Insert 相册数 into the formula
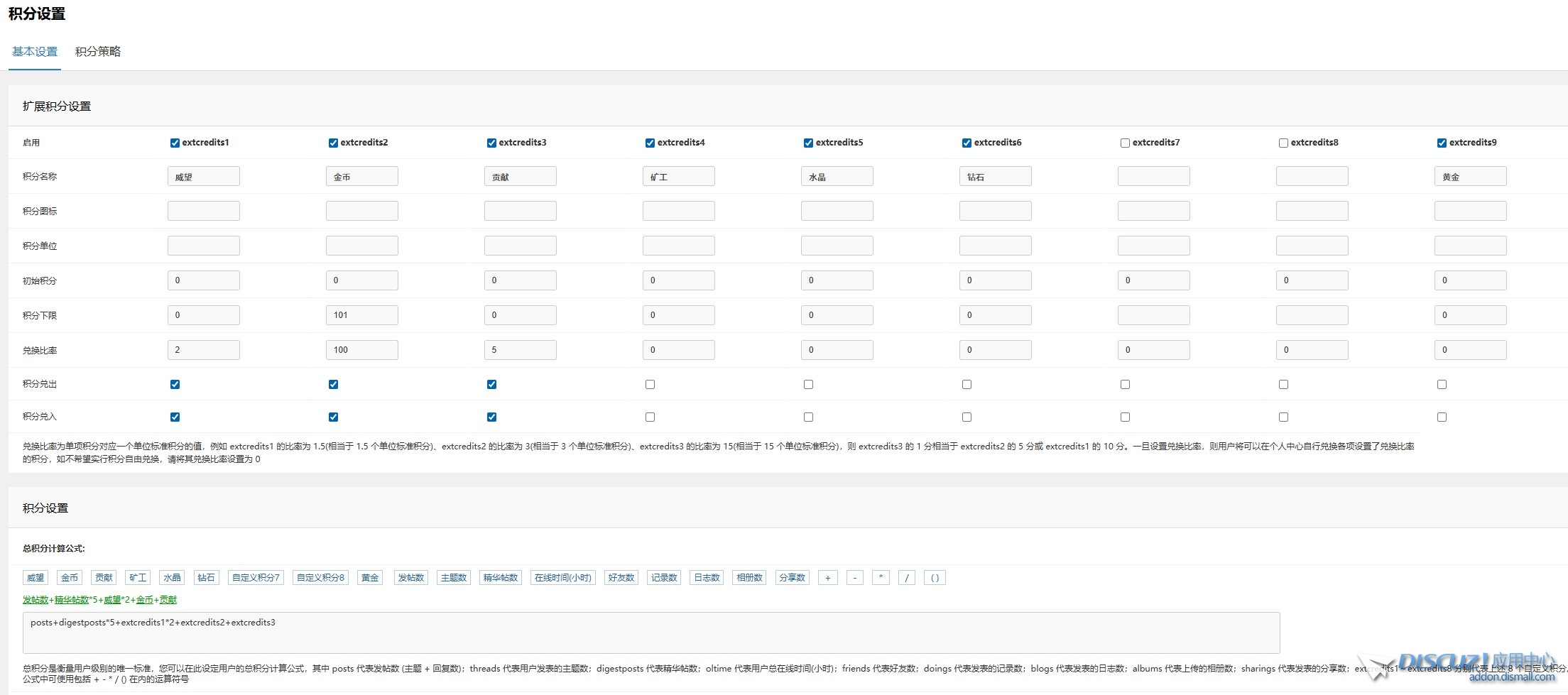The height and width of the screenshot is (695, 1568). tap(749, 578)
